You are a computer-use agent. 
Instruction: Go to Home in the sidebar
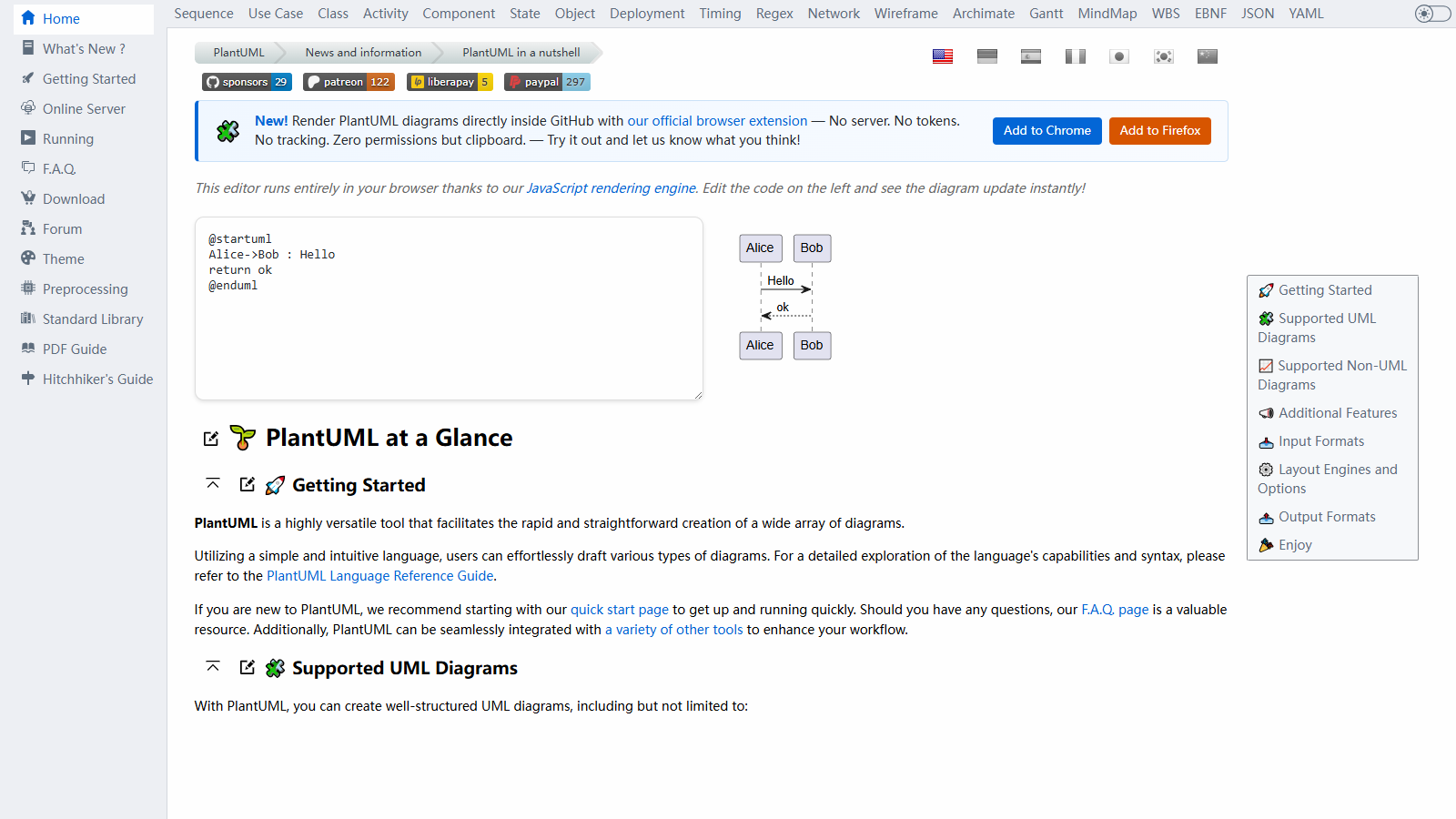click(84, 19)
